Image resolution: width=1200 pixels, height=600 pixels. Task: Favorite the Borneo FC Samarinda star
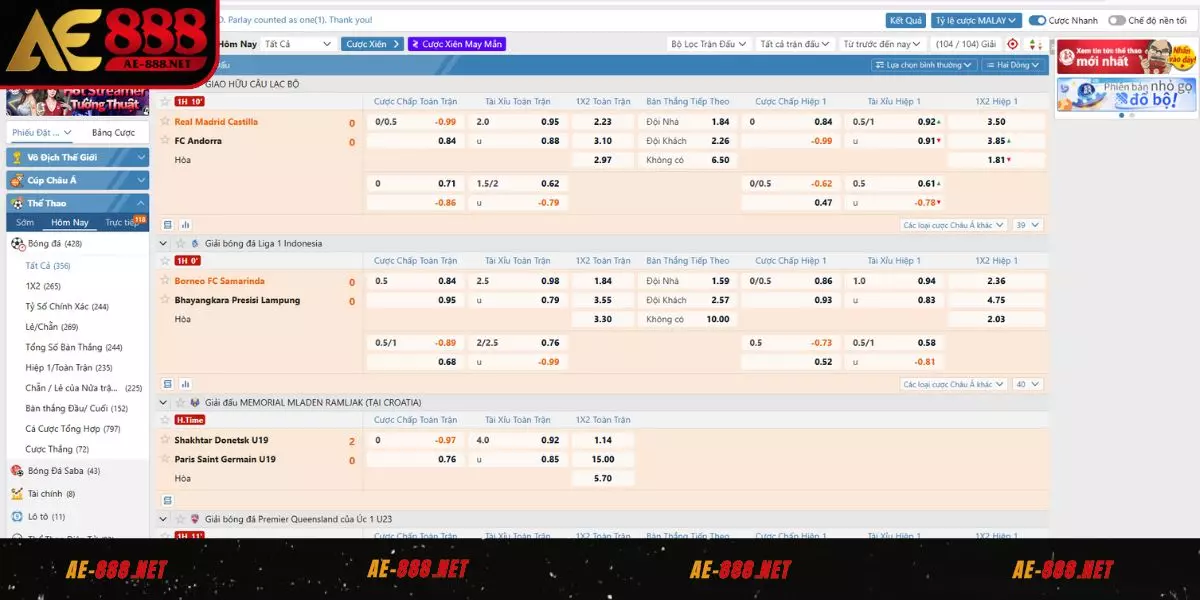click(165, 281)
